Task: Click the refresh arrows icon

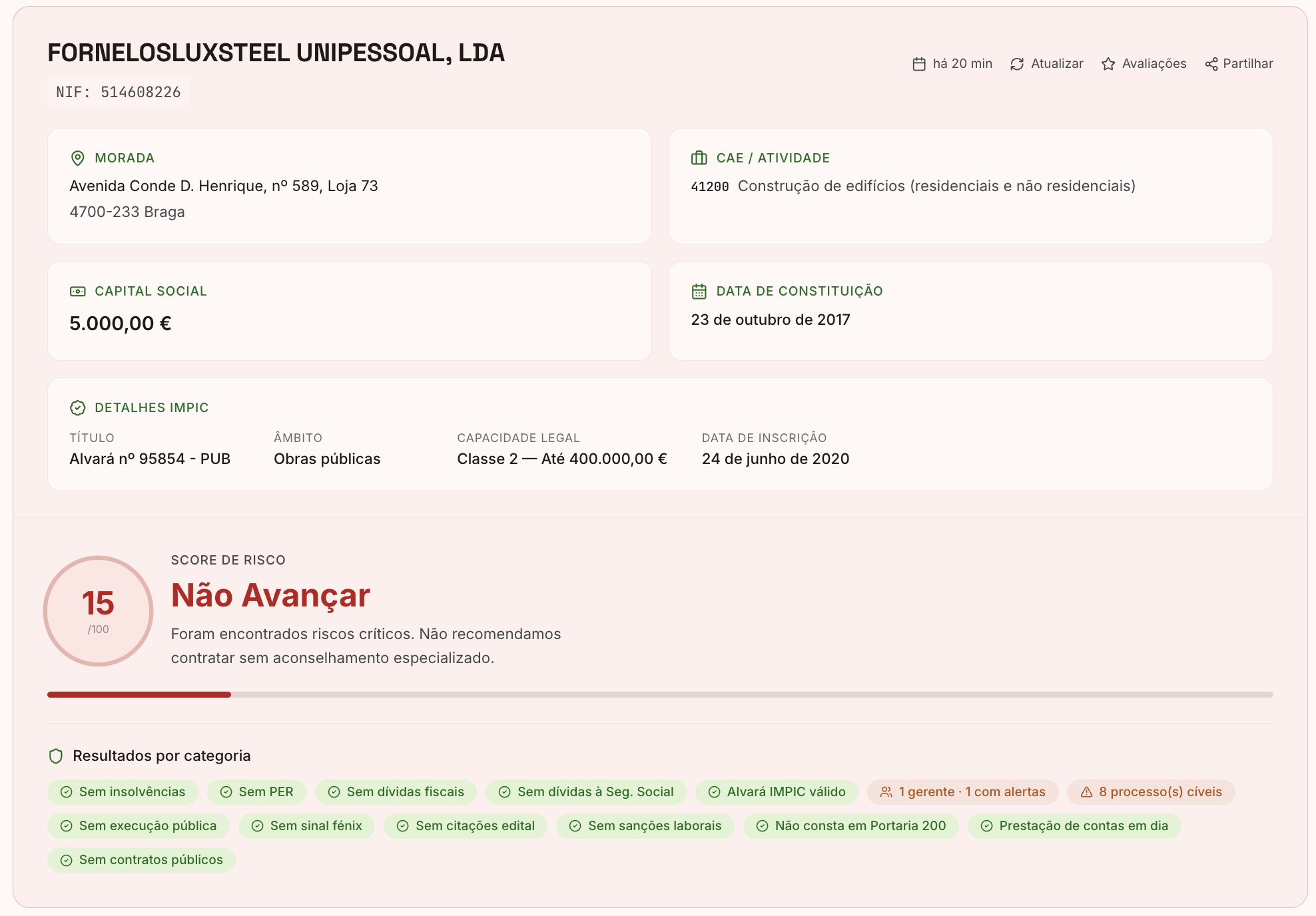Action: [x=1017, y=64]
